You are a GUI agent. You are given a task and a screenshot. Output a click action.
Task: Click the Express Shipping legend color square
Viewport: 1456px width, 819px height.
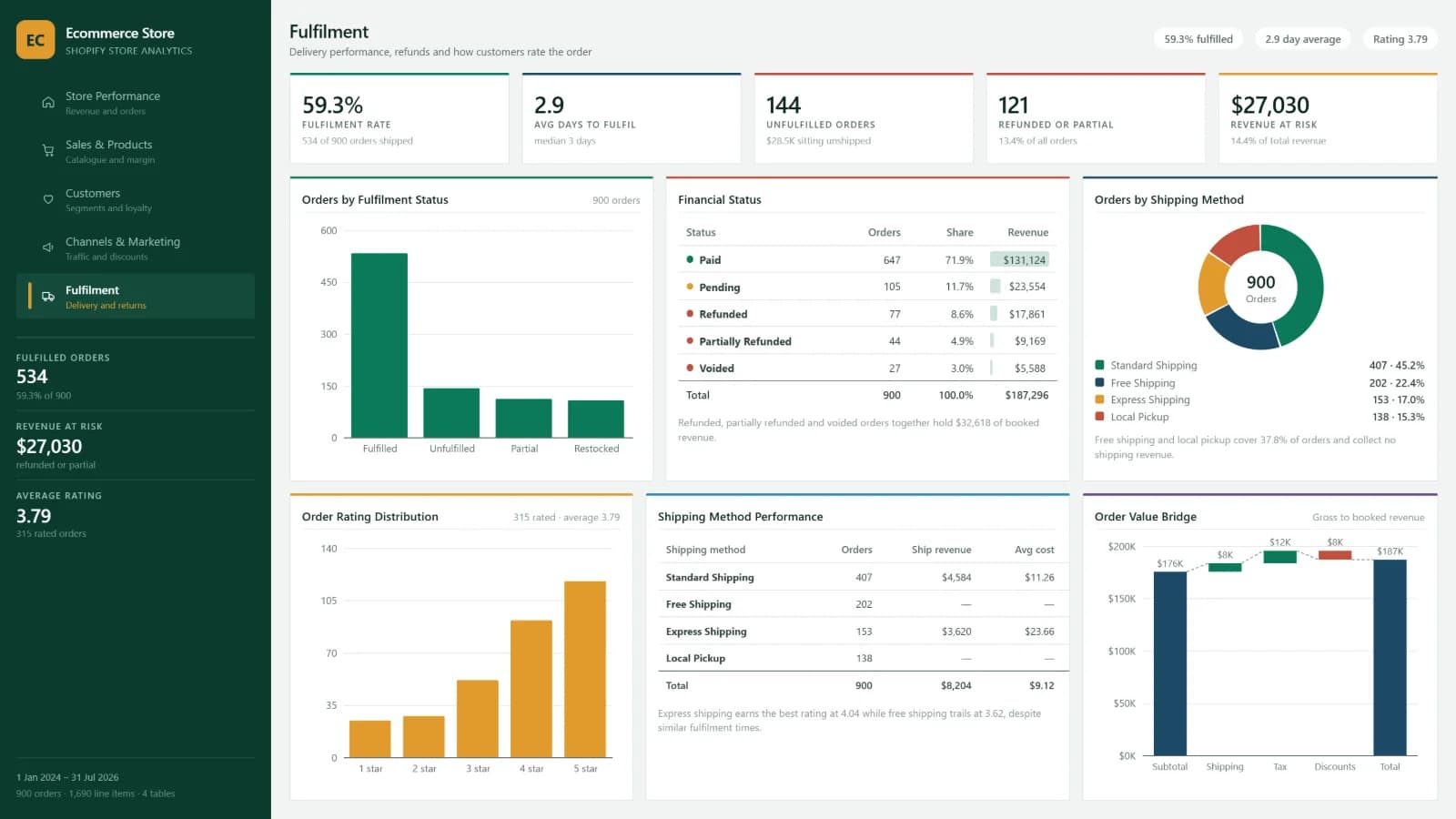tap(1099, 399)
